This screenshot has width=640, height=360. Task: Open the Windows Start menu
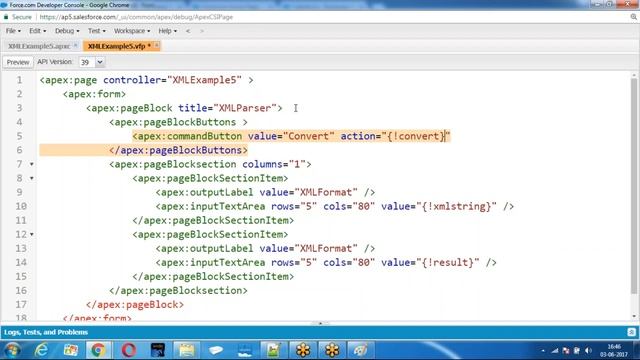click(x=12, y=350)
